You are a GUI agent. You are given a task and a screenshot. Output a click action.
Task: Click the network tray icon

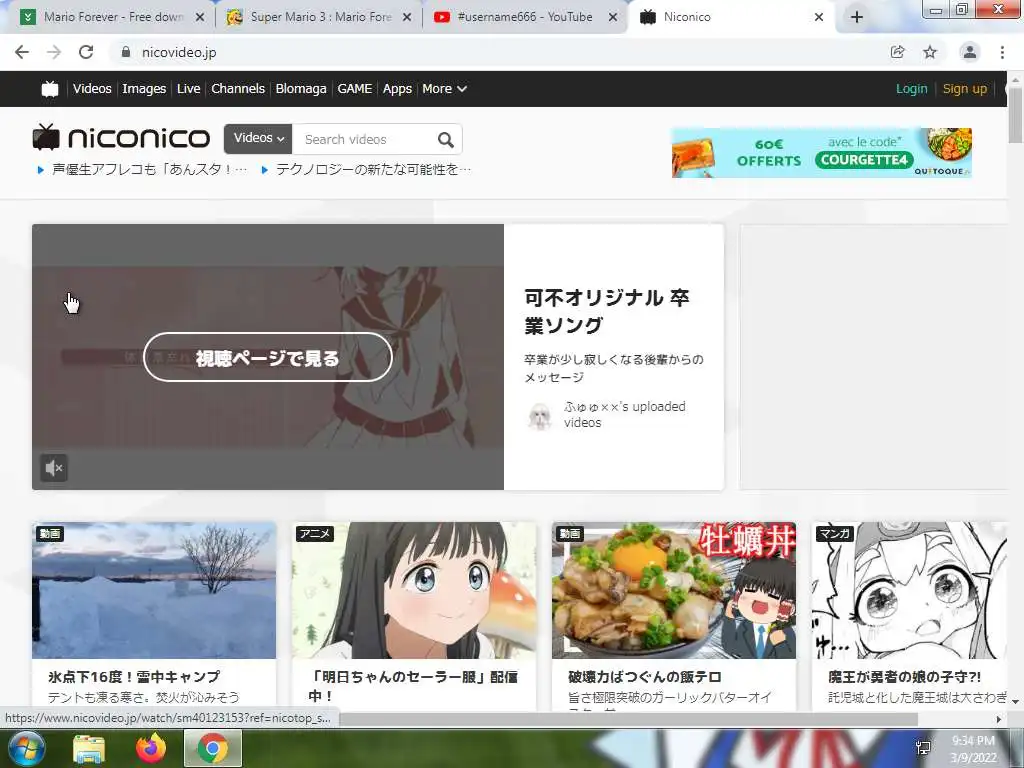924,748
